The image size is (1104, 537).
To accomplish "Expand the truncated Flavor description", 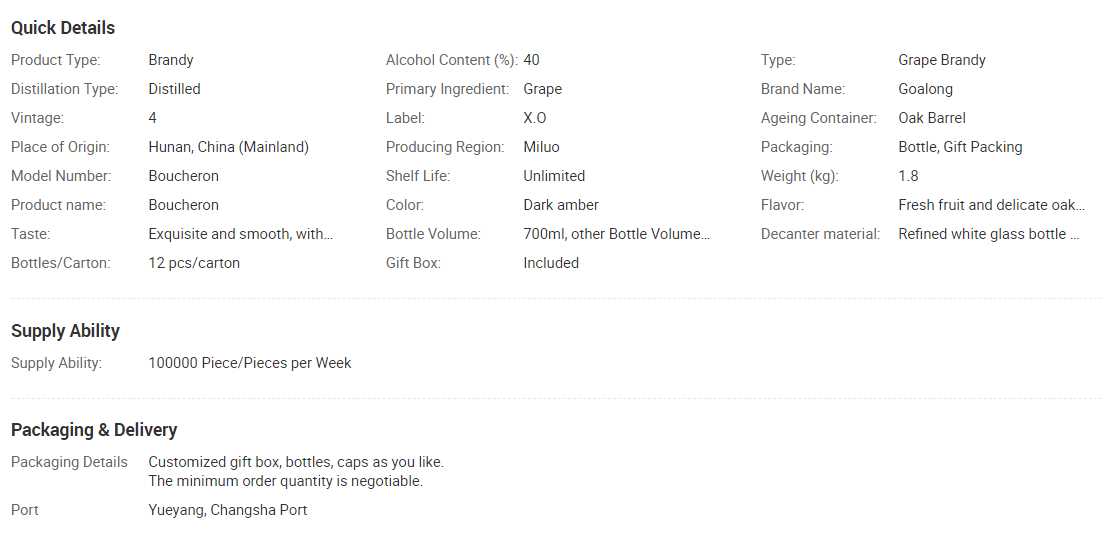I will pos(991,205).
